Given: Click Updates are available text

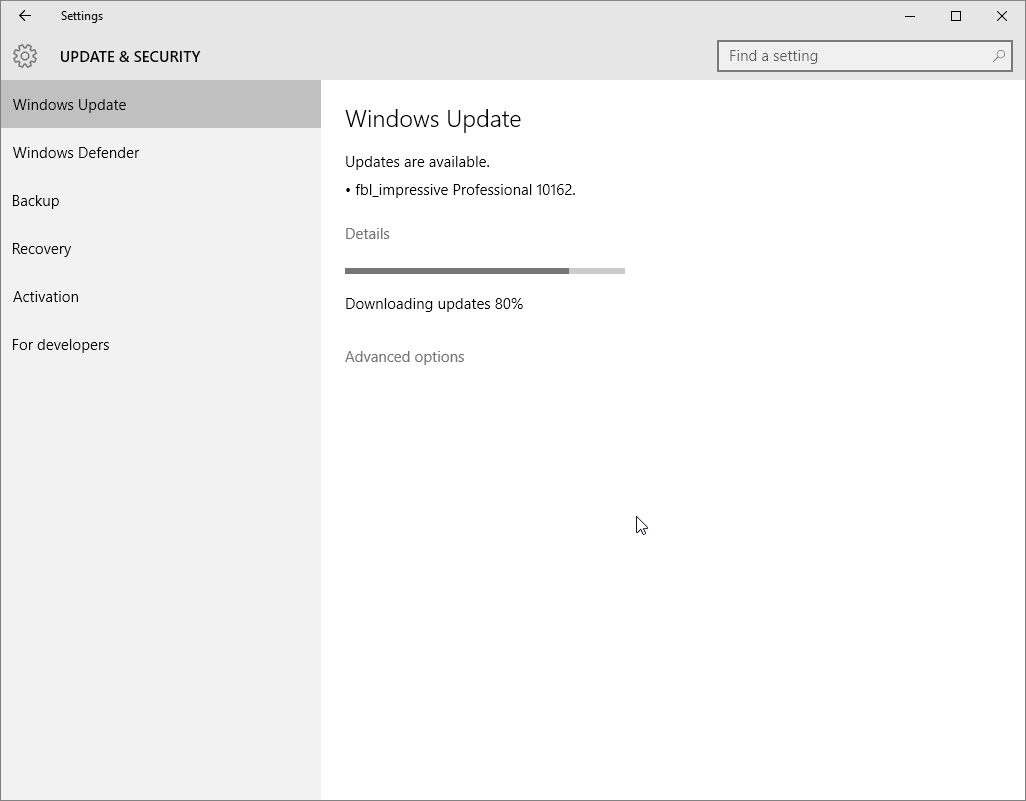Looking at the screenshot, I should [417, 162].
